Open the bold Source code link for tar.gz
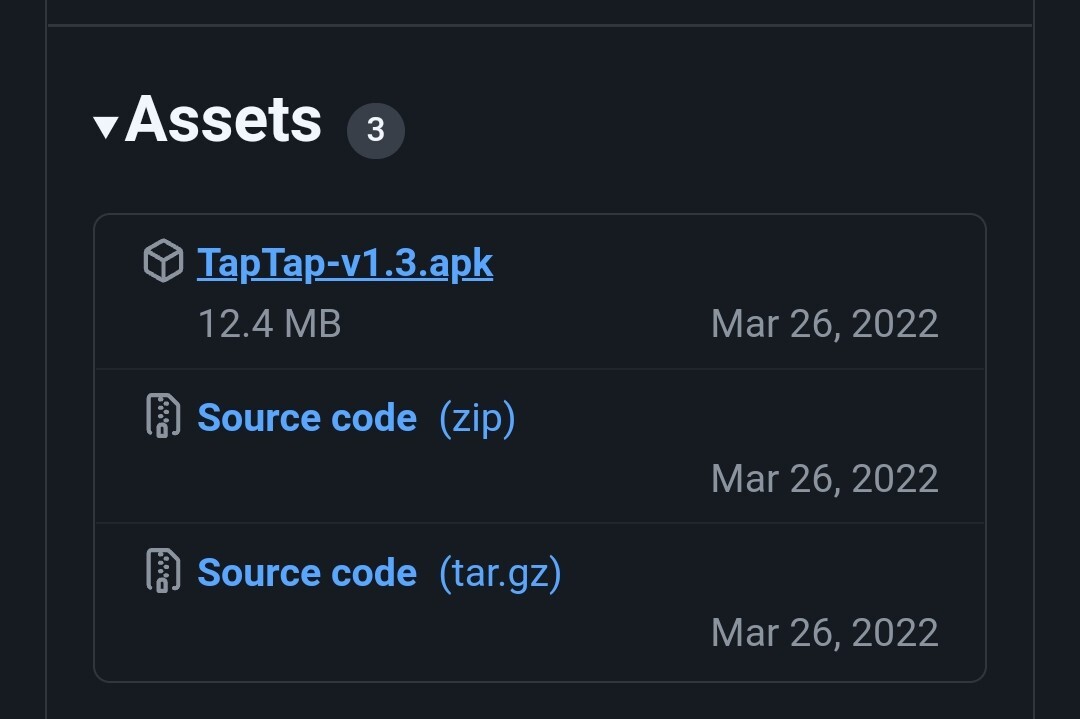 pyautogui.click(x=307, y=572)
